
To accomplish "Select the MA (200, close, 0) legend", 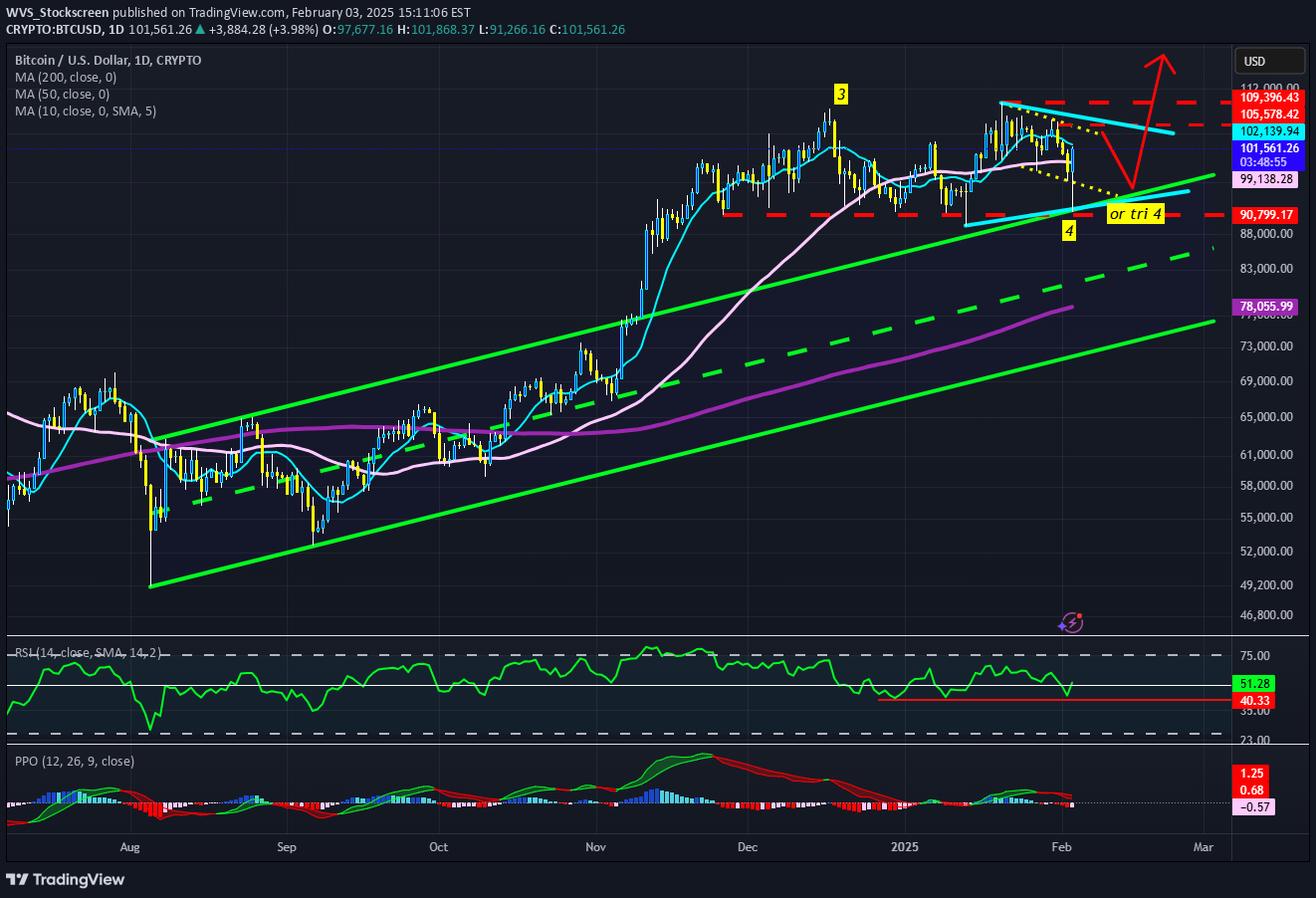I will tap(66, 77).
